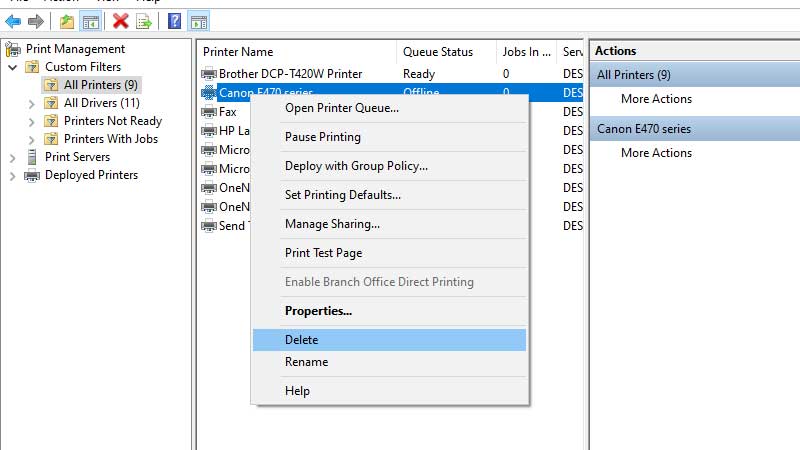Expand the Printers With Jobs node
This screenshot has height=450, width=800.
click(32, 140)
